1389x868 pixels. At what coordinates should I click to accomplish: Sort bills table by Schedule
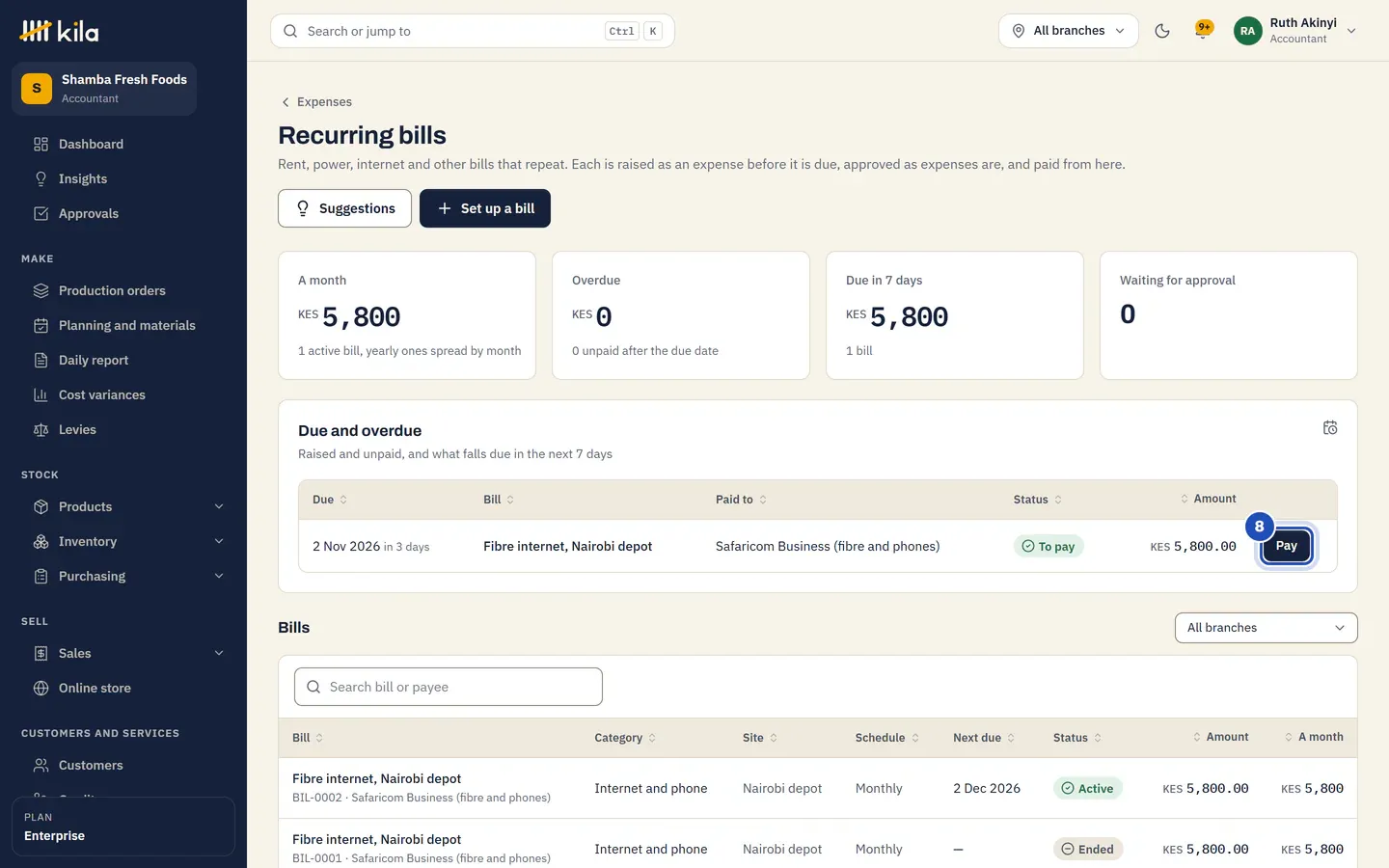(x=887, y=738)
